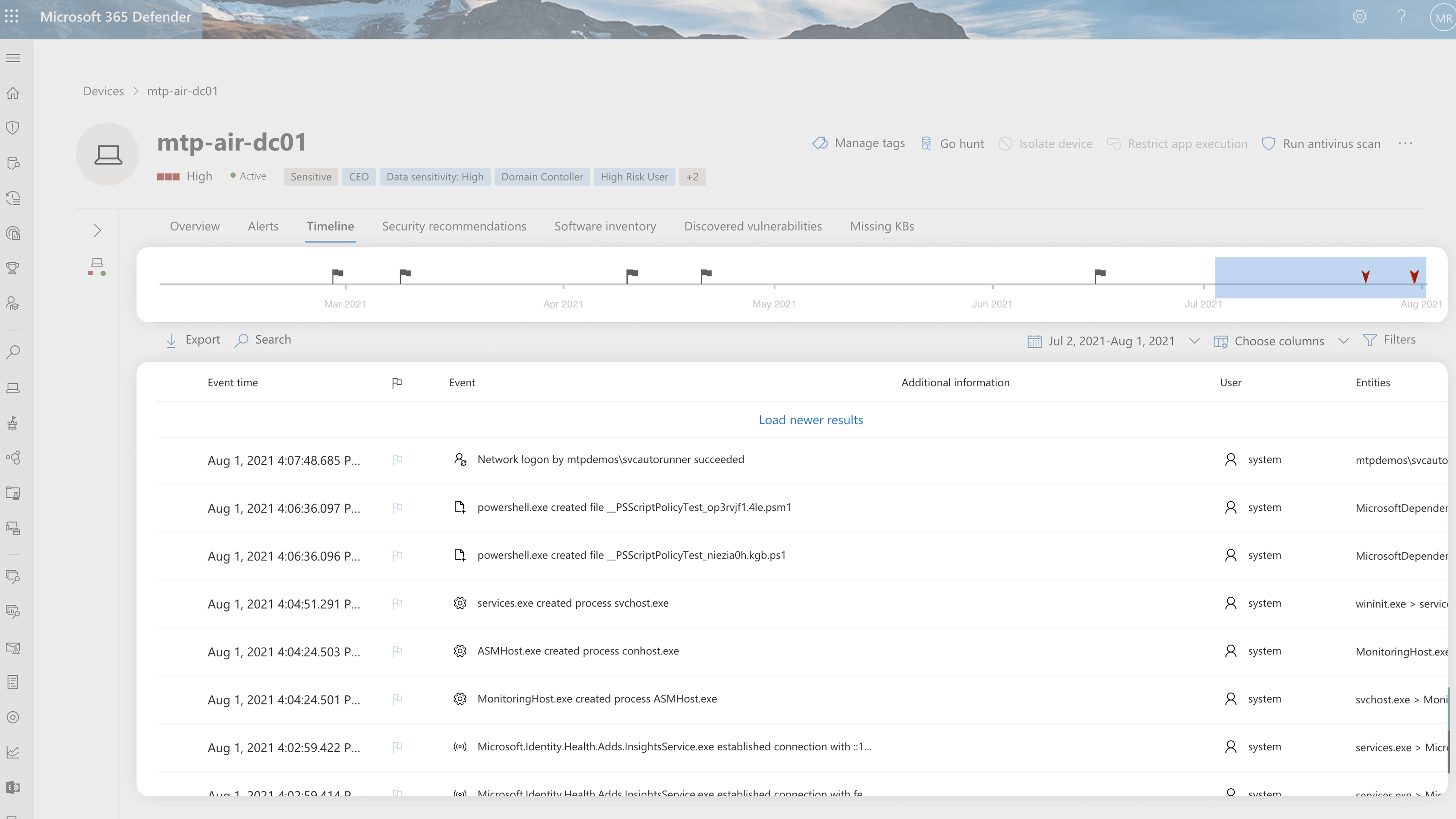Run antivirus scan on the device
This screenshot has height=819, width=1456.
click(1321, 144)
